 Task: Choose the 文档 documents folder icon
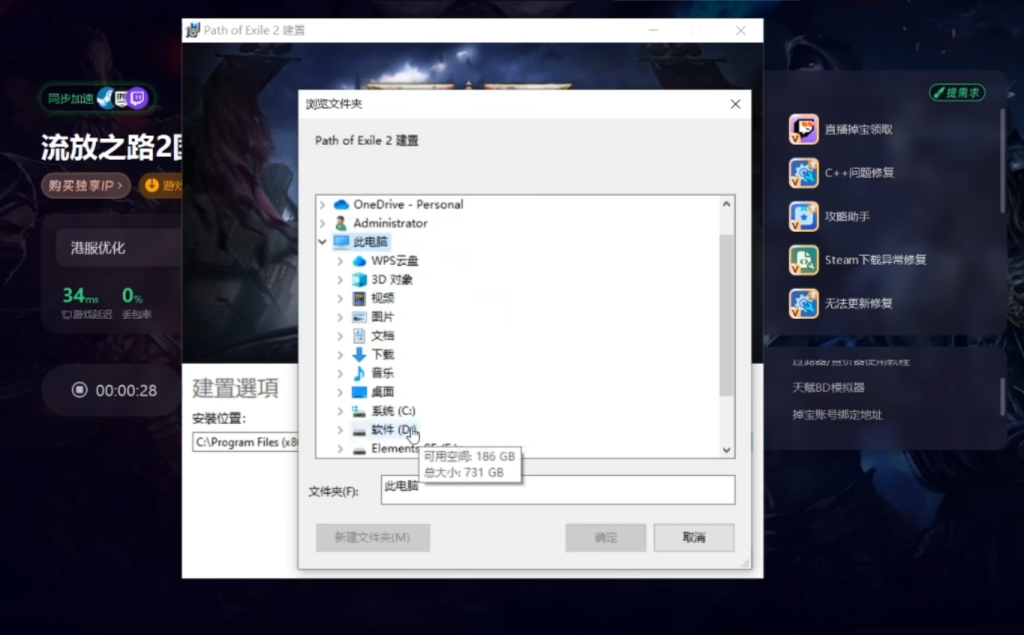click(x=359, y=336)
